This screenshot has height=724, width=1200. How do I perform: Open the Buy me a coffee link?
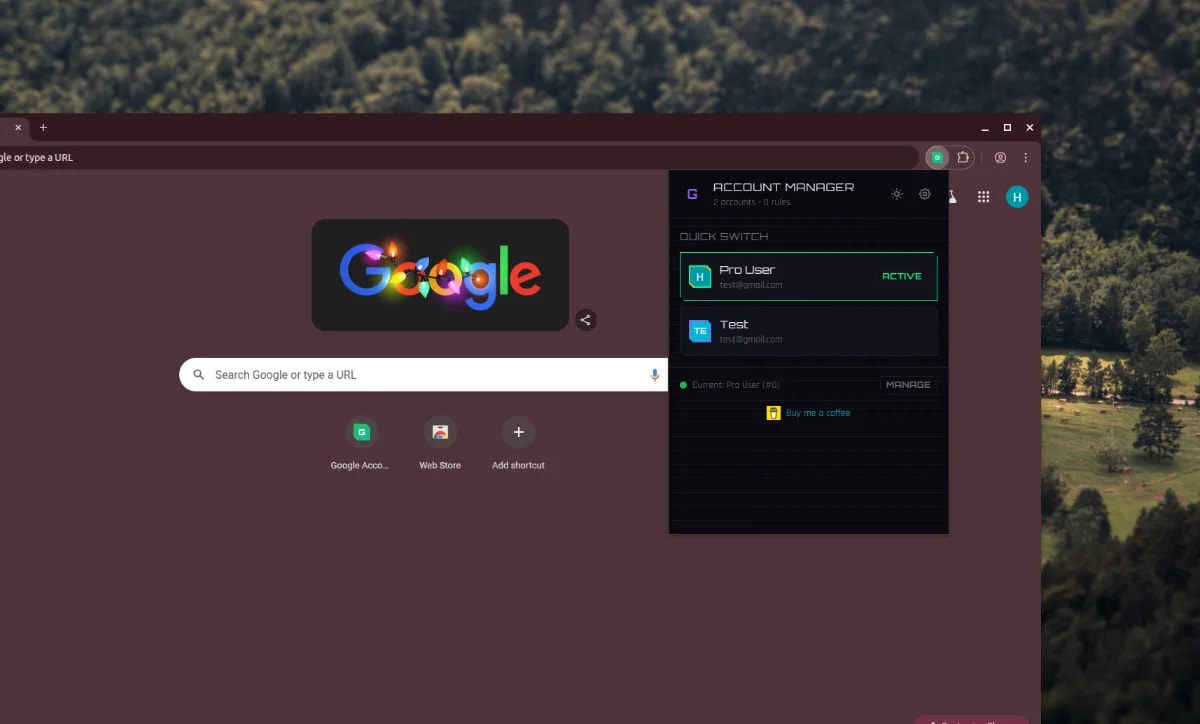(819, 412)
